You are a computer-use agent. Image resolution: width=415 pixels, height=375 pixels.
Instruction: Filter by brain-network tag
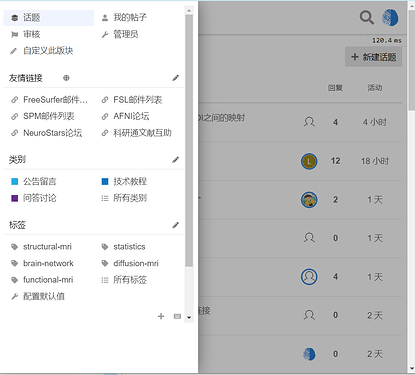click(42, 263)
